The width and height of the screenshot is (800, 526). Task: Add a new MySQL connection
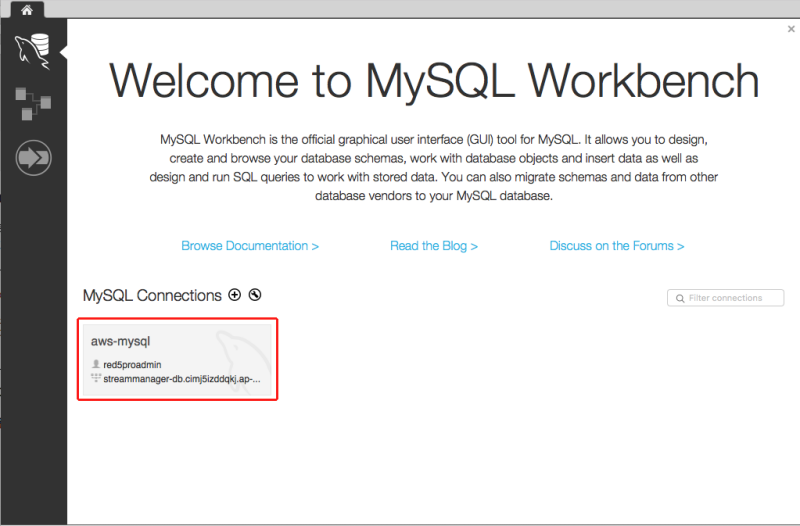[x=234, y=295]
